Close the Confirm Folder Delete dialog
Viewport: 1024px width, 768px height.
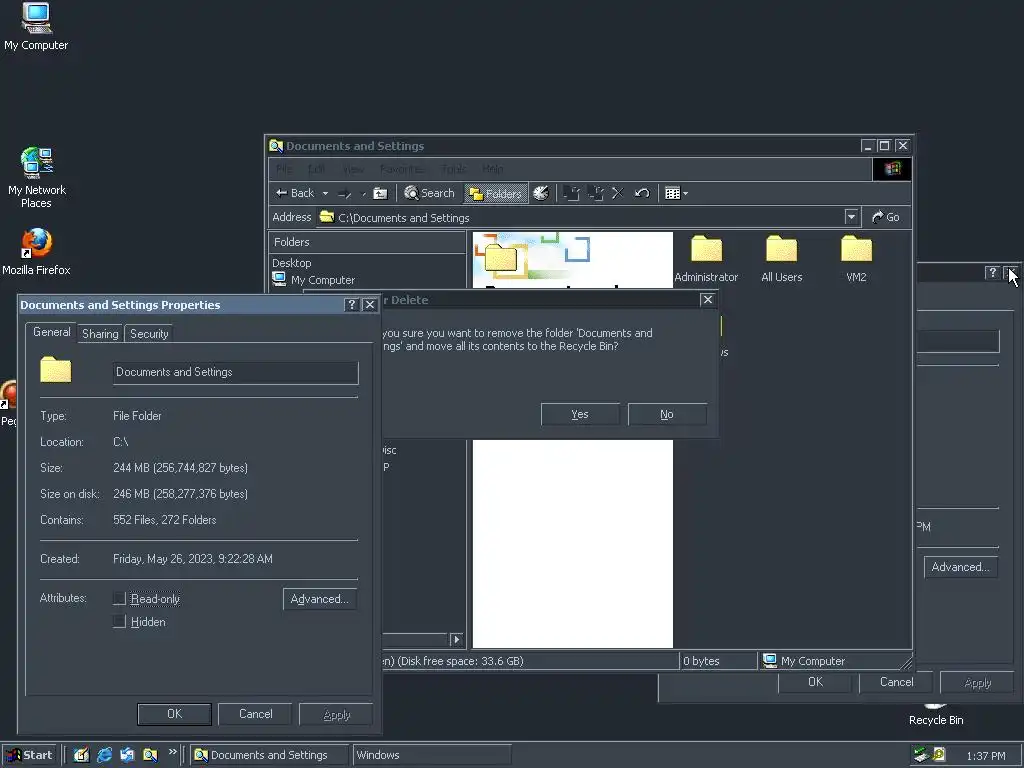[707, 300]
